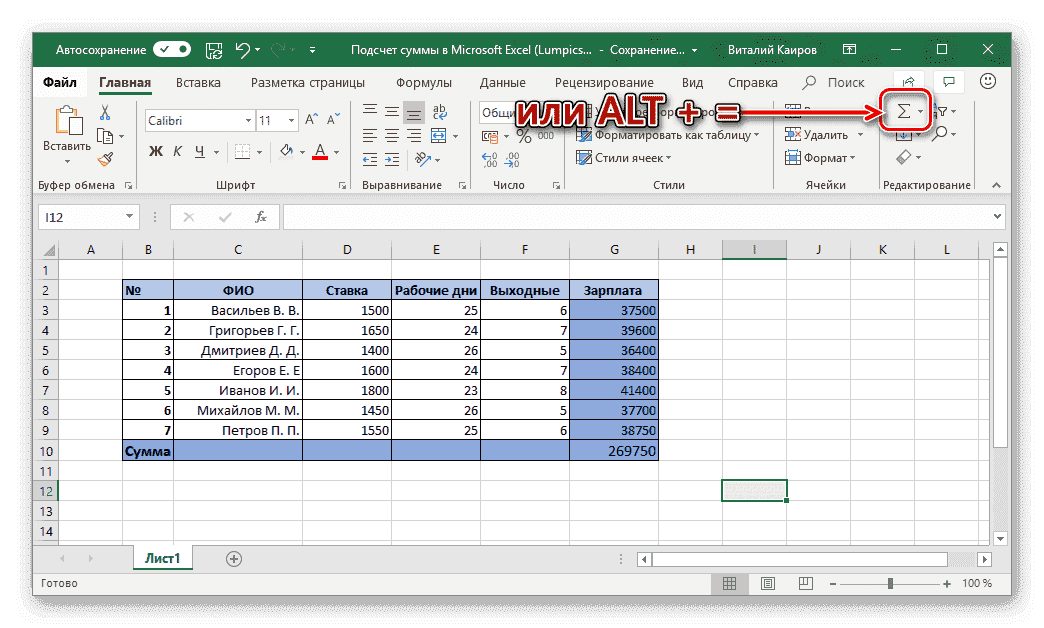Click the Fill Down arrow icon
Screen dimensions: 1044x628
[x=904, y=136]
